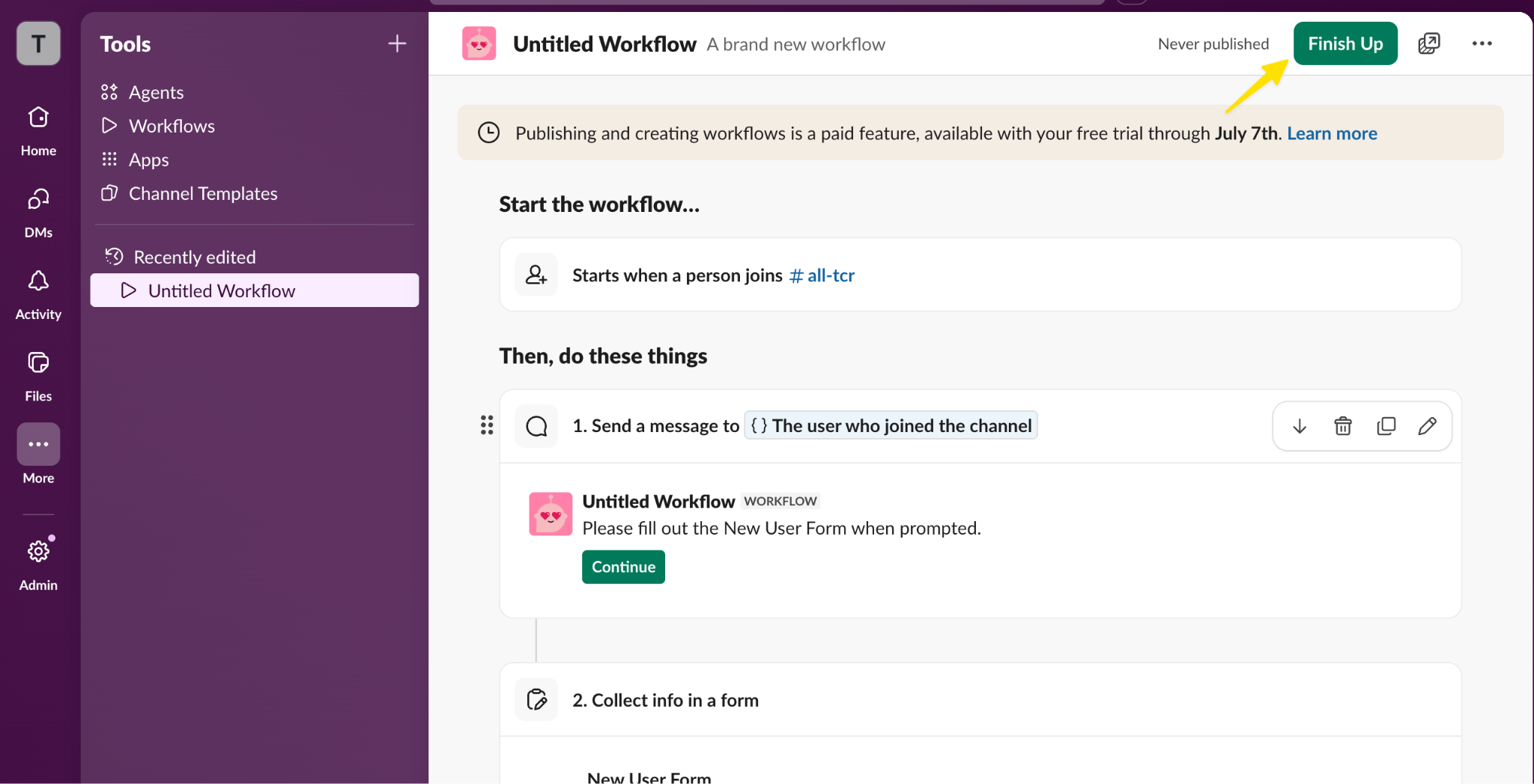Select Untitled Workflow in sidebar
This screenshot has width=1534, height=784.
click(255, 291)
